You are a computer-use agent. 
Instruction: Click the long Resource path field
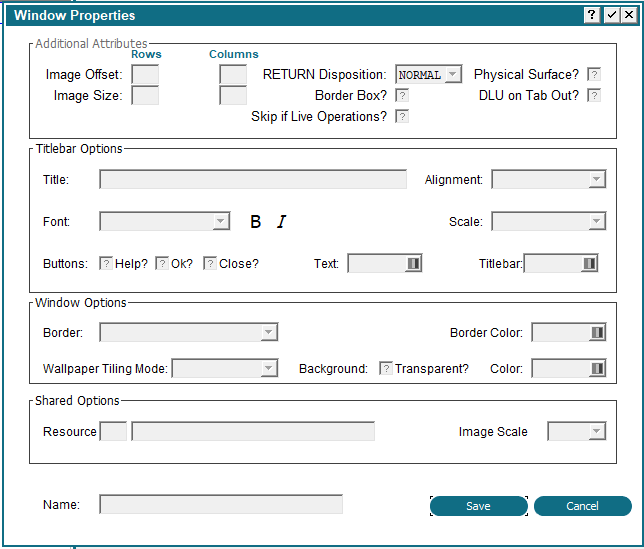coord(253,431)
